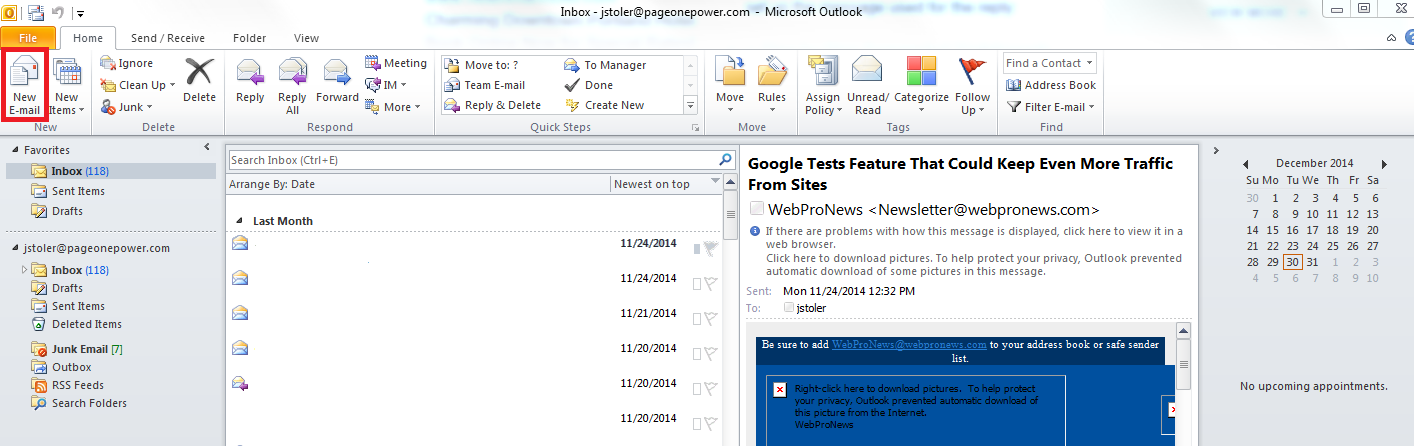Delete the selected message
1414x446 pixels.
(199, 80)
